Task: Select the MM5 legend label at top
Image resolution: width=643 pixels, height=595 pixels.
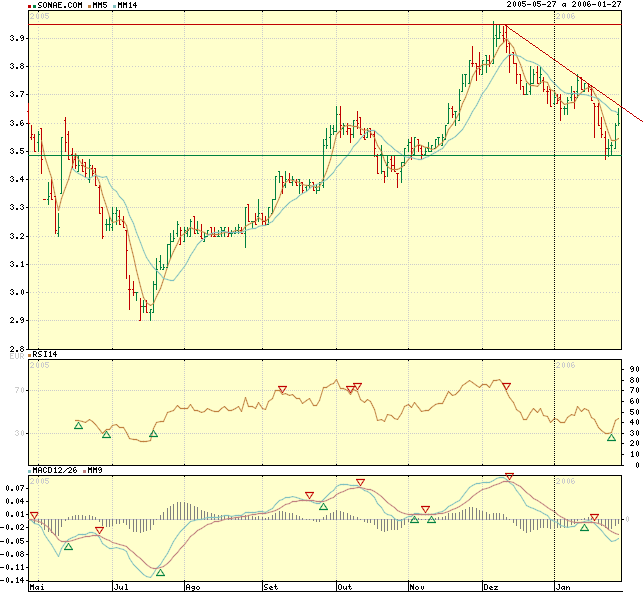Action: [100, 5]
